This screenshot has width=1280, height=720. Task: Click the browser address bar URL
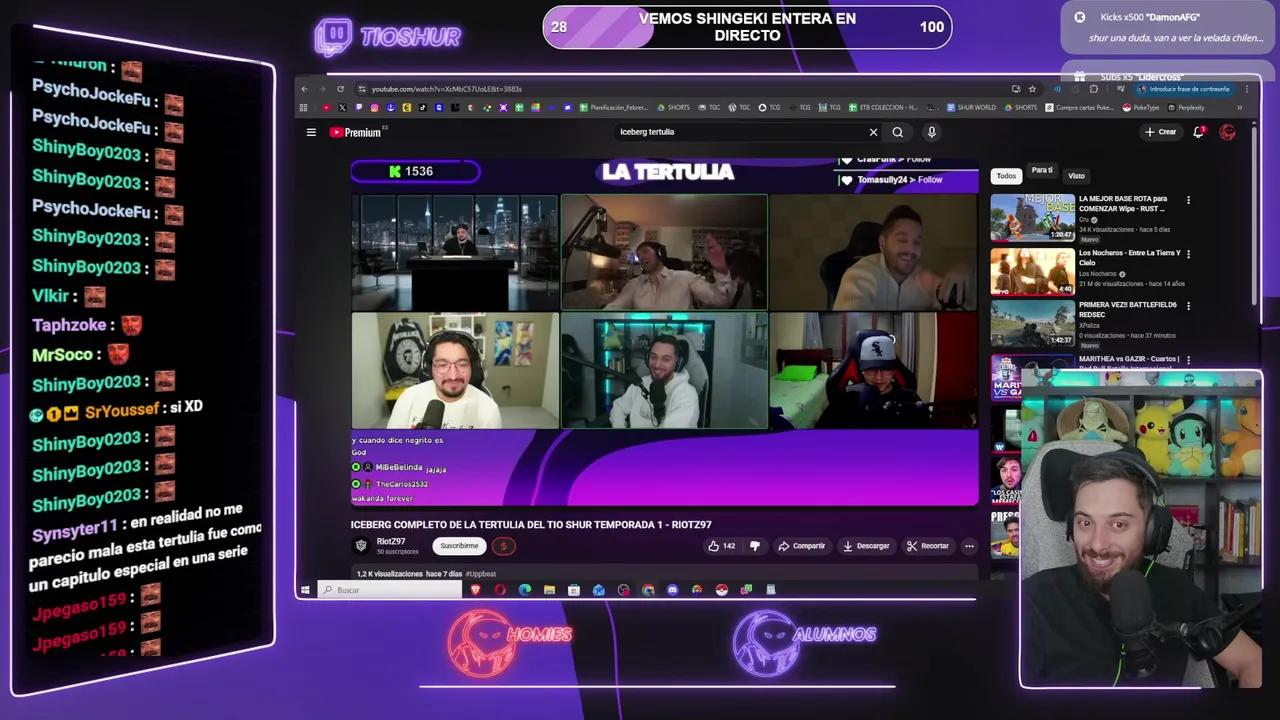446,89
